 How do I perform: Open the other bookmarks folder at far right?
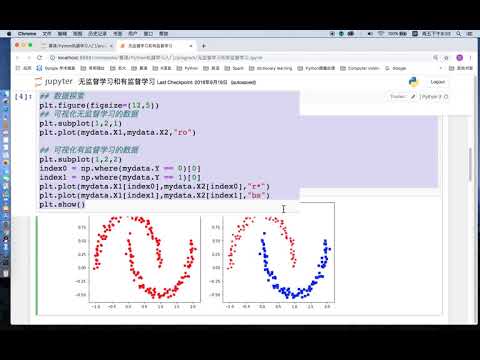tap(461, 68)
